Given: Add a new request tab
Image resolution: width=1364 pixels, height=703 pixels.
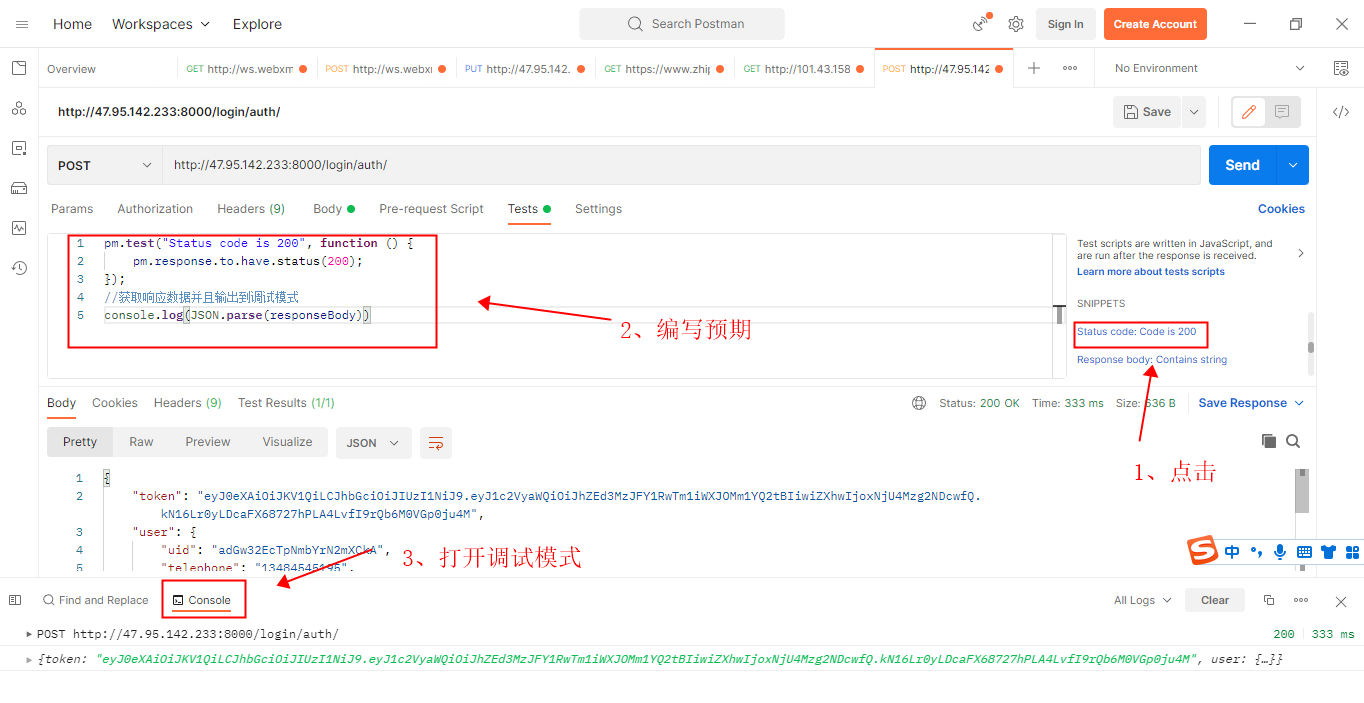Looking at the screenshot, I should click(1034, 68).
